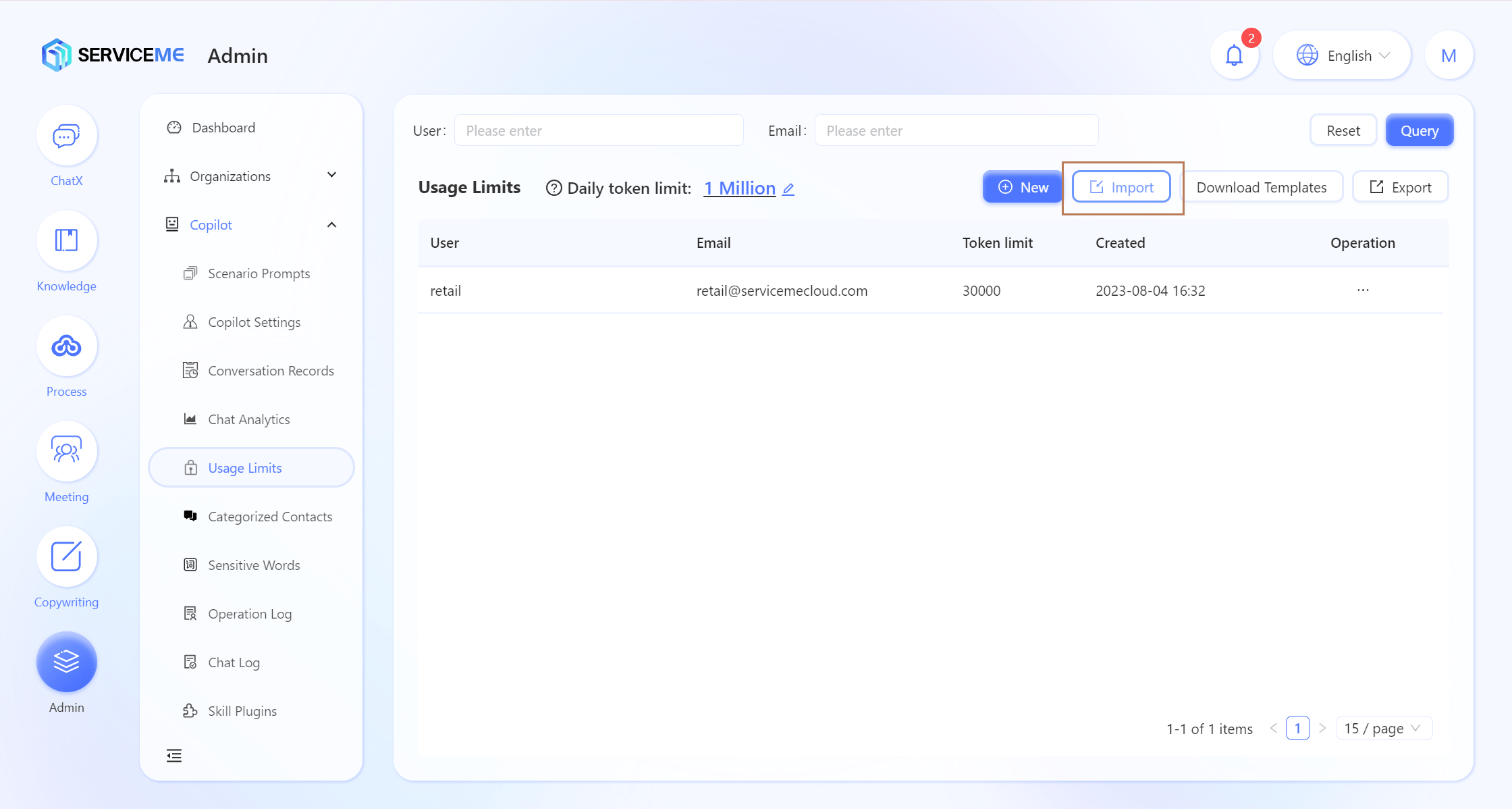1512x809 pixels.
Task: Click the Query button
Action: (x=1419, y=130)
